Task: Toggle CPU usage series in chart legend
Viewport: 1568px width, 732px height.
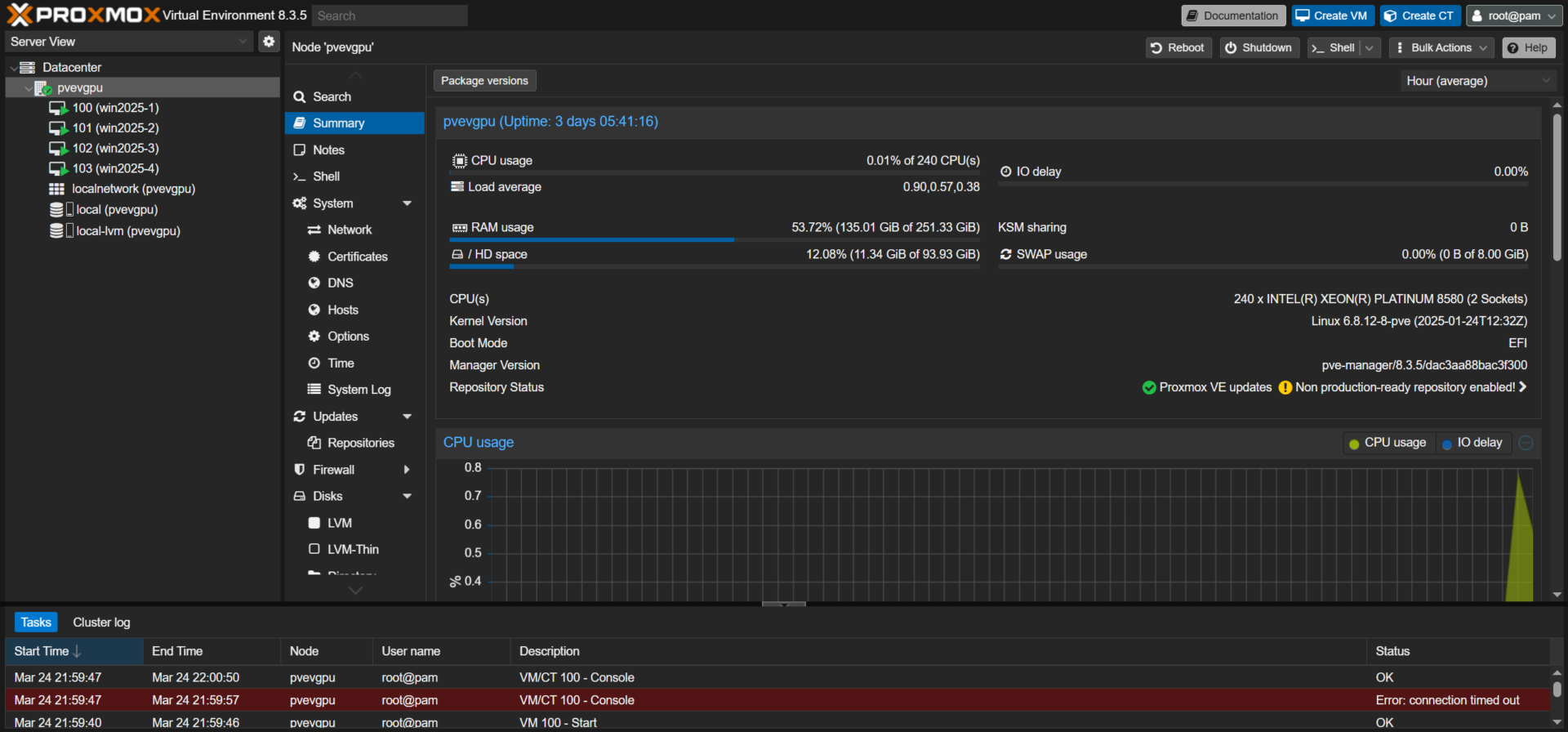Action: tap(1388, 443)
